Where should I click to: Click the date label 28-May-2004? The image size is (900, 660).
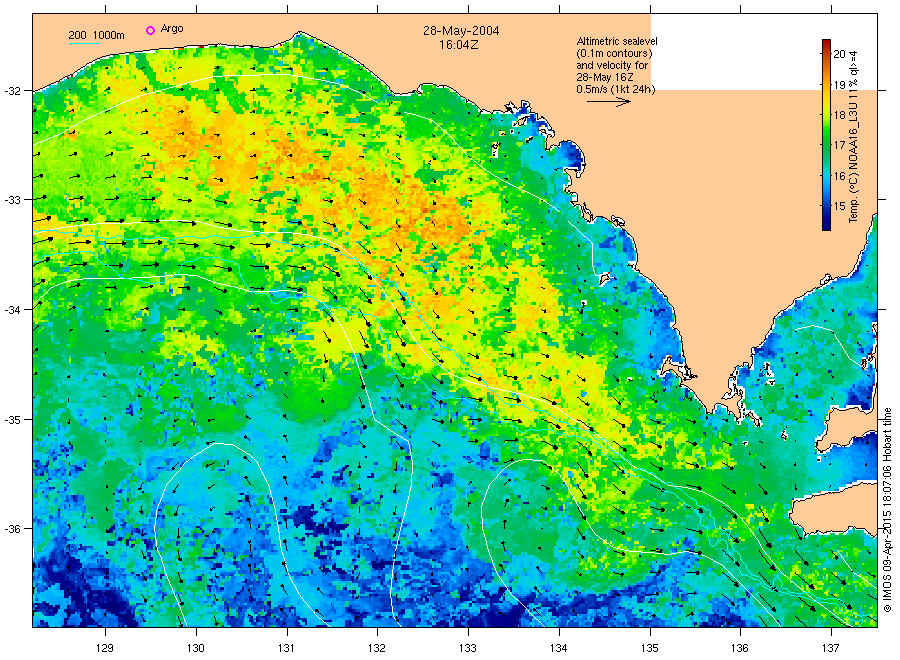click(461, 31)
